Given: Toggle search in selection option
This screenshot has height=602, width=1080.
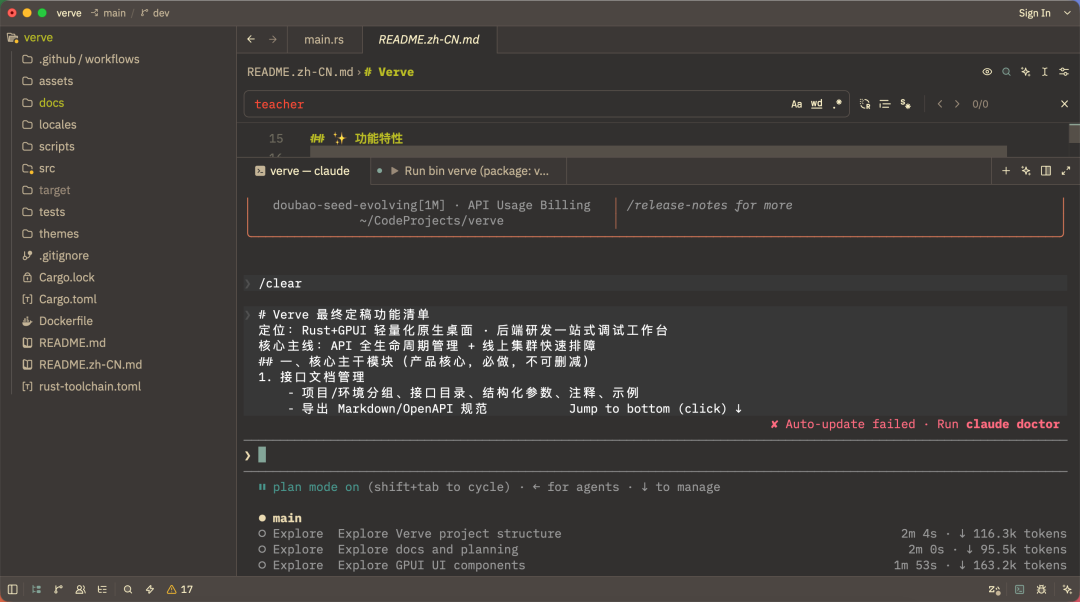Looking at the screenshot, I should click(x=885, y=104).
